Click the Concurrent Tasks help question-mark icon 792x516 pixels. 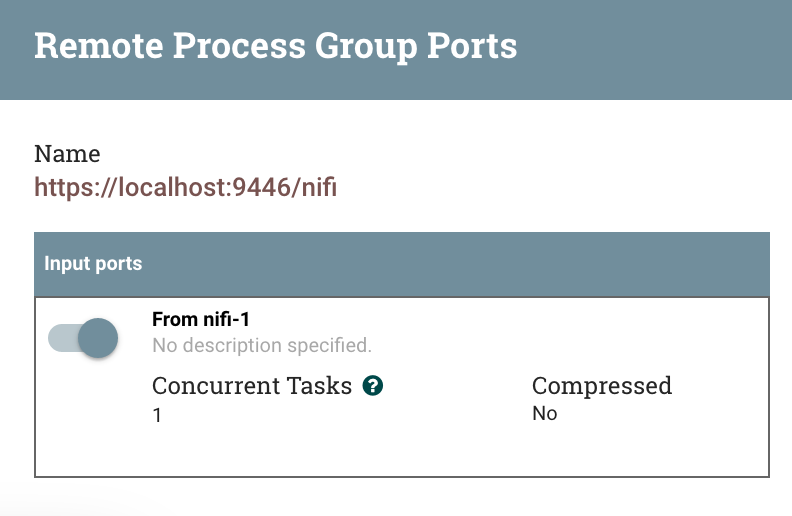point(373,386)
